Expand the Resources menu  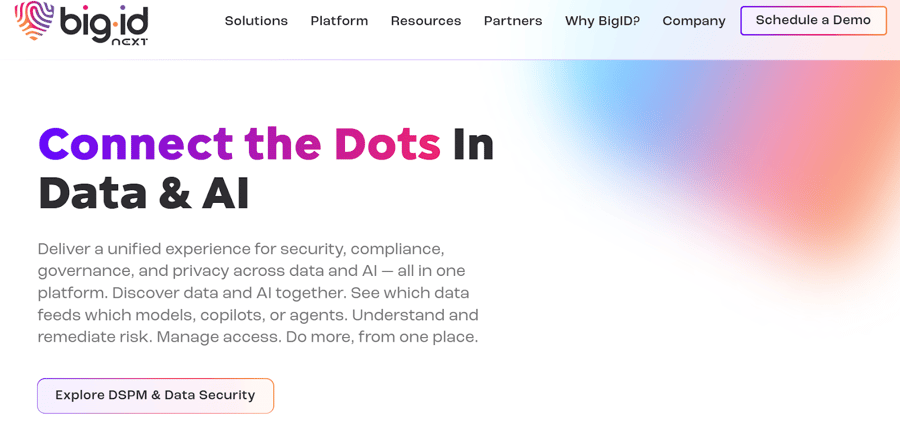[x=426, y=21]
